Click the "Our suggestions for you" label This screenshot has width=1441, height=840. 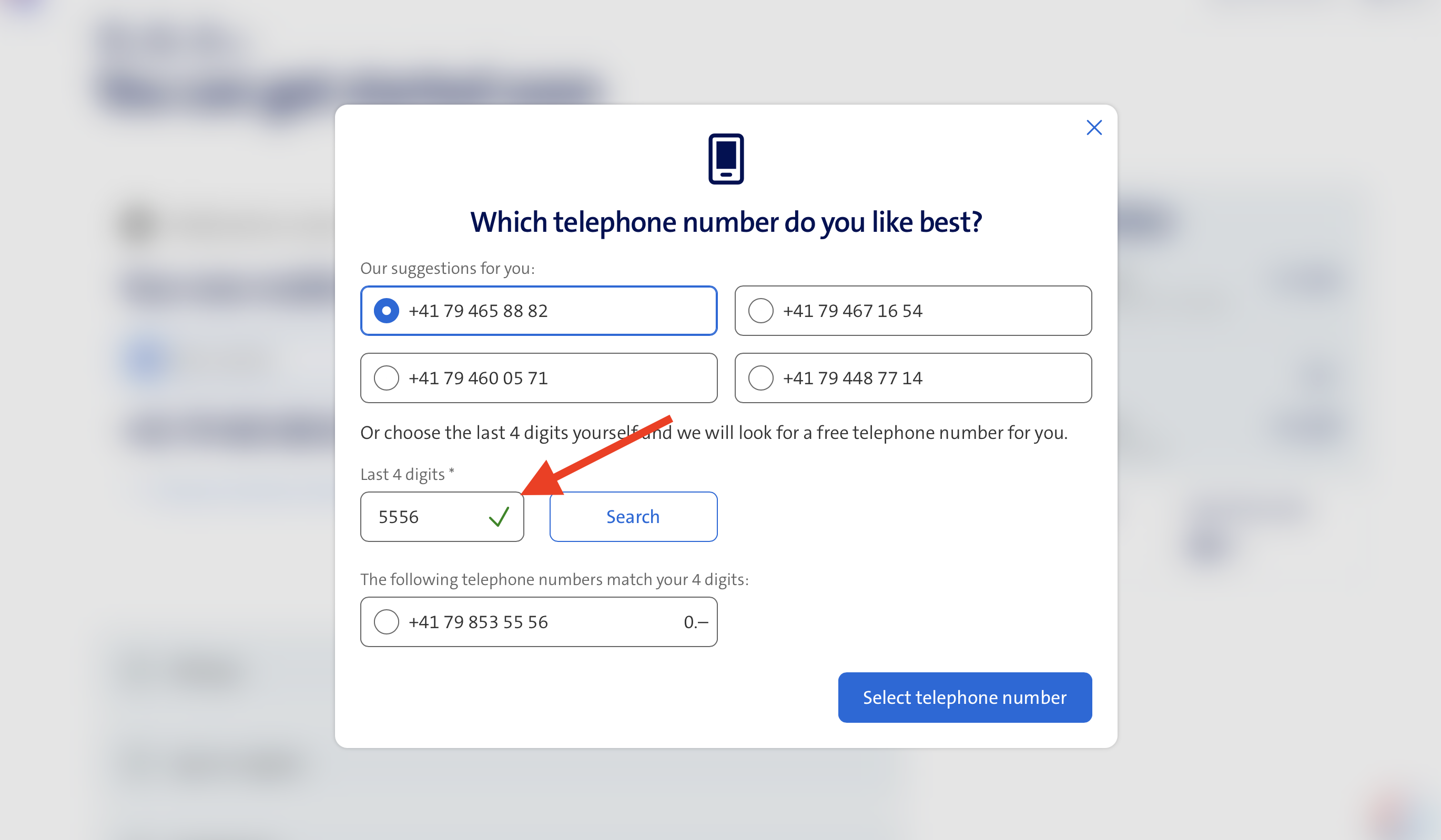click(x=447, y=269)
